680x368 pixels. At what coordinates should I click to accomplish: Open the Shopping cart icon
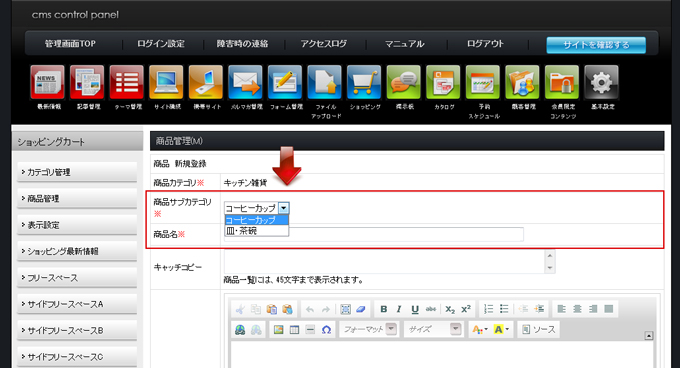364,82
